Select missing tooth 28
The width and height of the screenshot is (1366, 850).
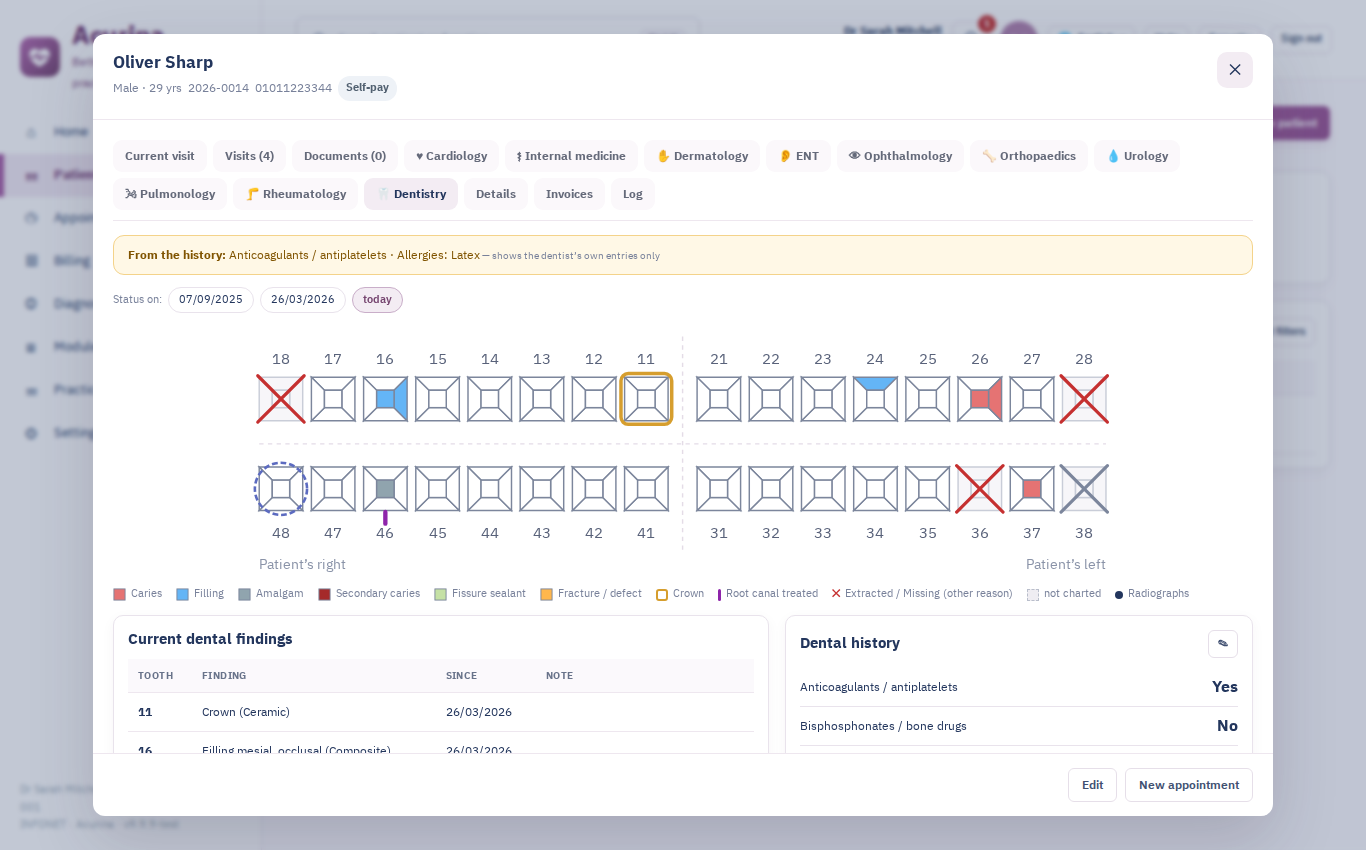click(1084, 399)
